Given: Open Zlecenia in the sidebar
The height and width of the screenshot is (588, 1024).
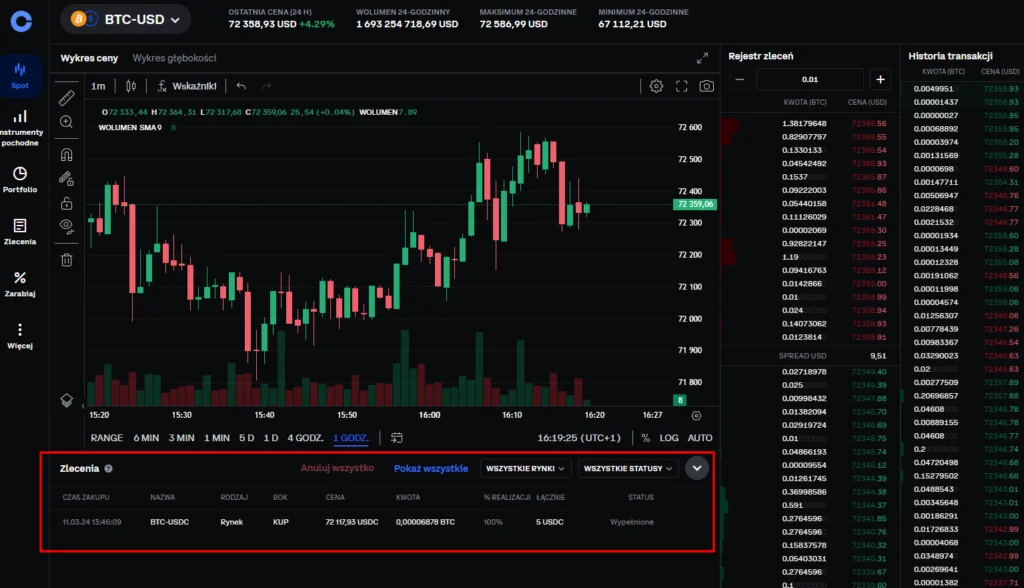Looking at the screenshot, I should [20, 232].
